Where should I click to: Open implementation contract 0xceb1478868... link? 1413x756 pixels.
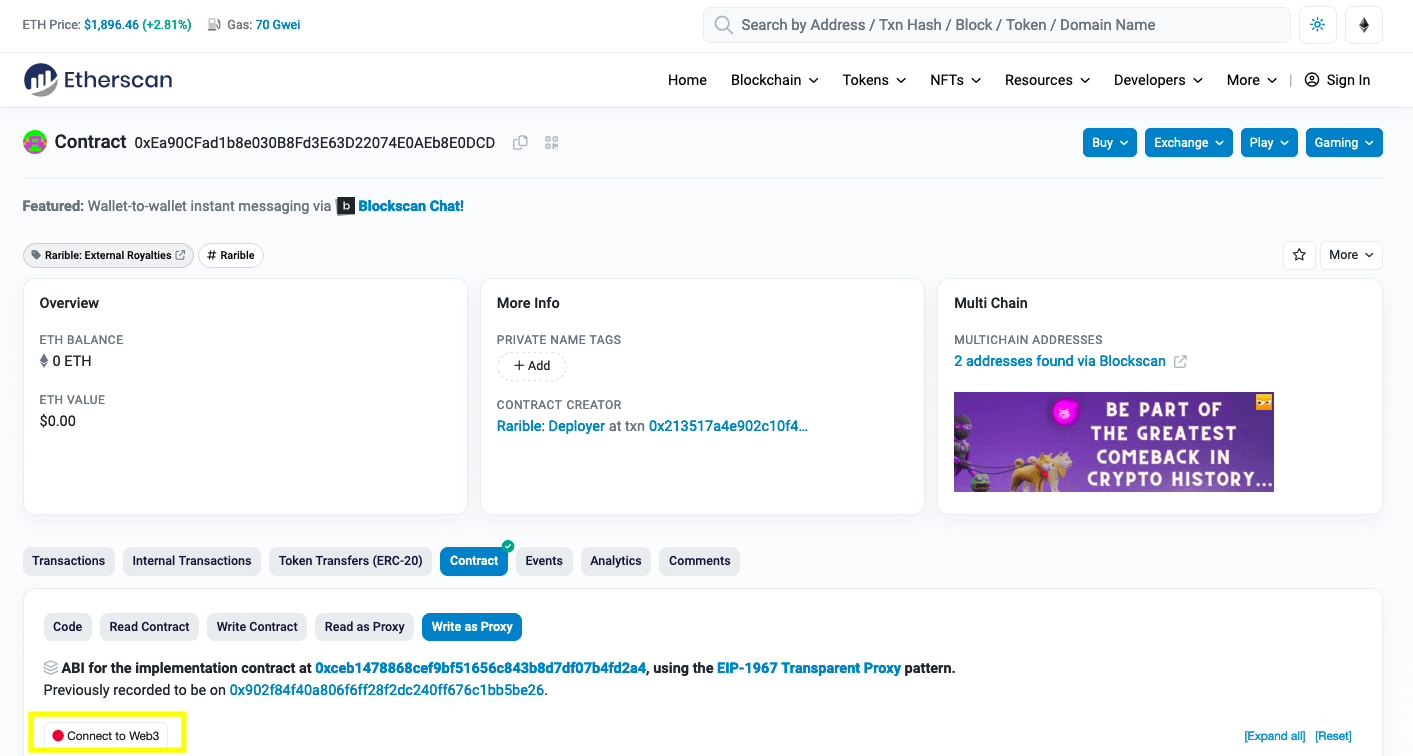(x=481, y=668)
